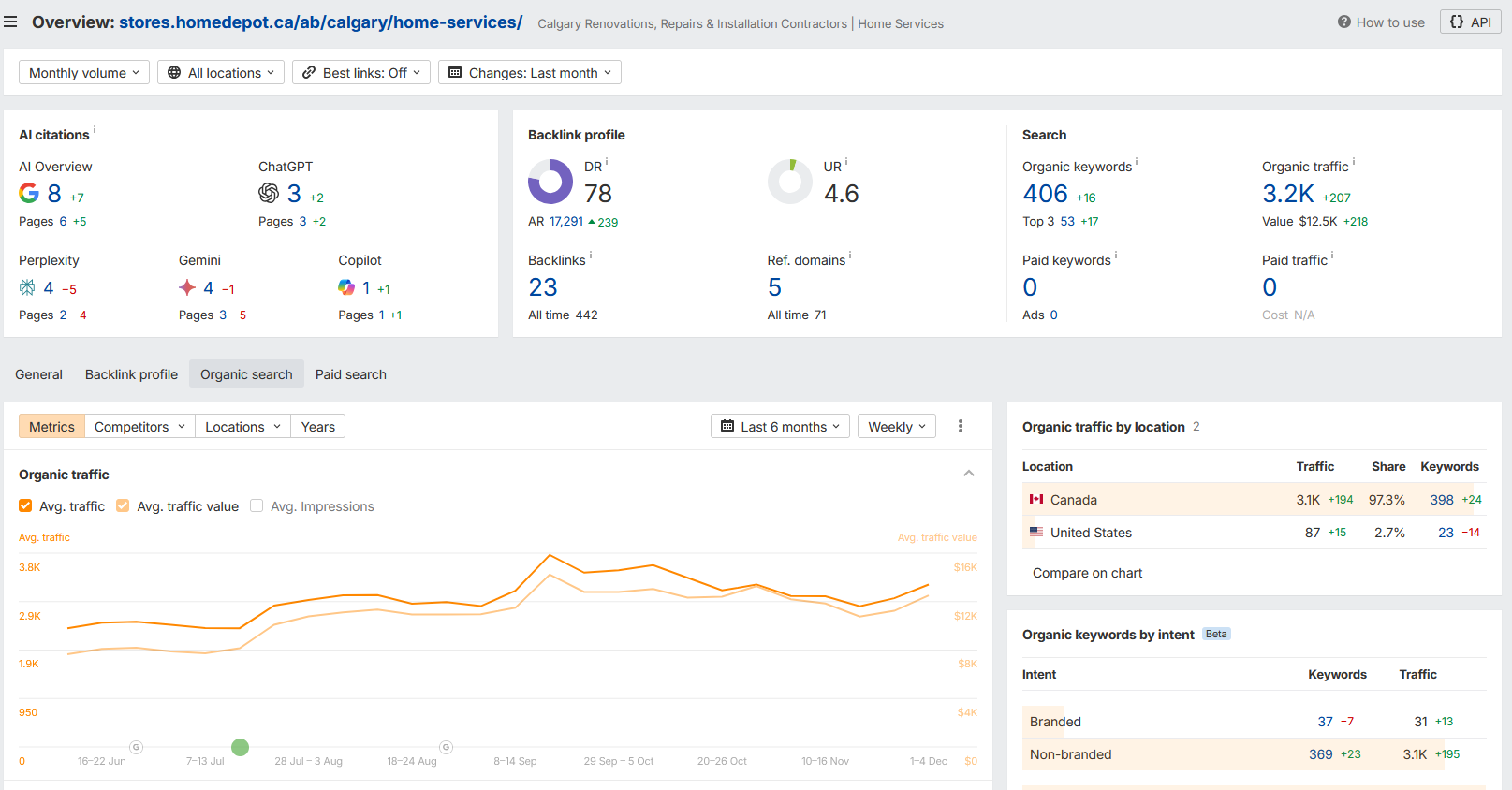The image size is (1512, 790).
Task: Click the three-dot chart options icon
Action: pyautogui.click(x=961, y=427)
